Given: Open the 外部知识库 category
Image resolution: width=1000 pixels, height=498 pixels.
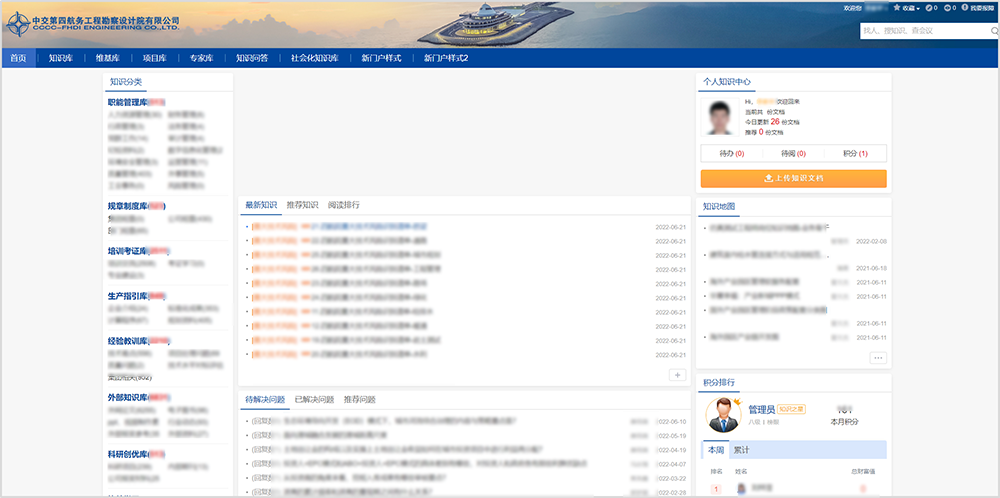Looking at the screenshot, I should point(128,397).
